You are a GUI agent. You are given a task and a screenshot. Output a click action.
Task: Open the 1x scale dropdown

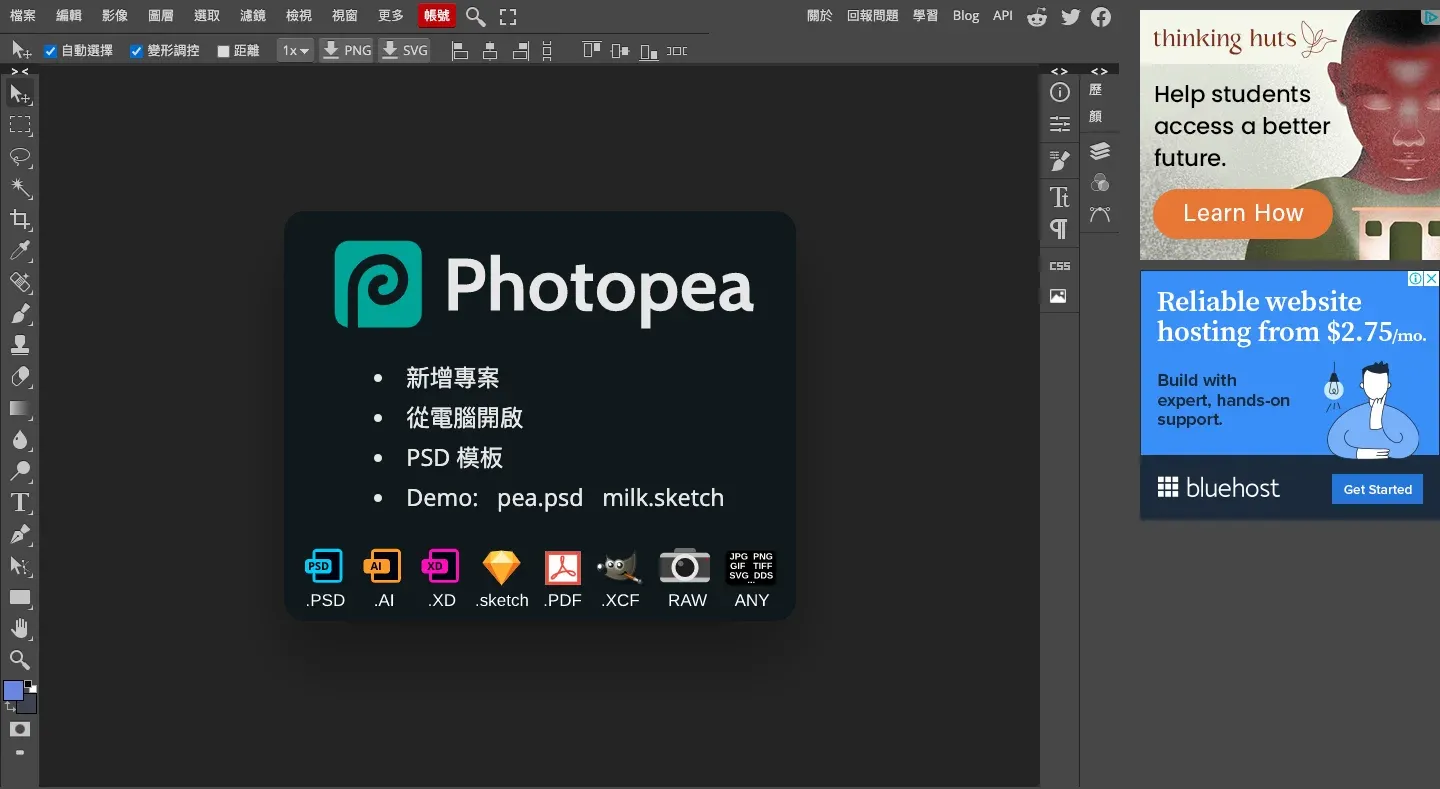click(x=295, y=50)
